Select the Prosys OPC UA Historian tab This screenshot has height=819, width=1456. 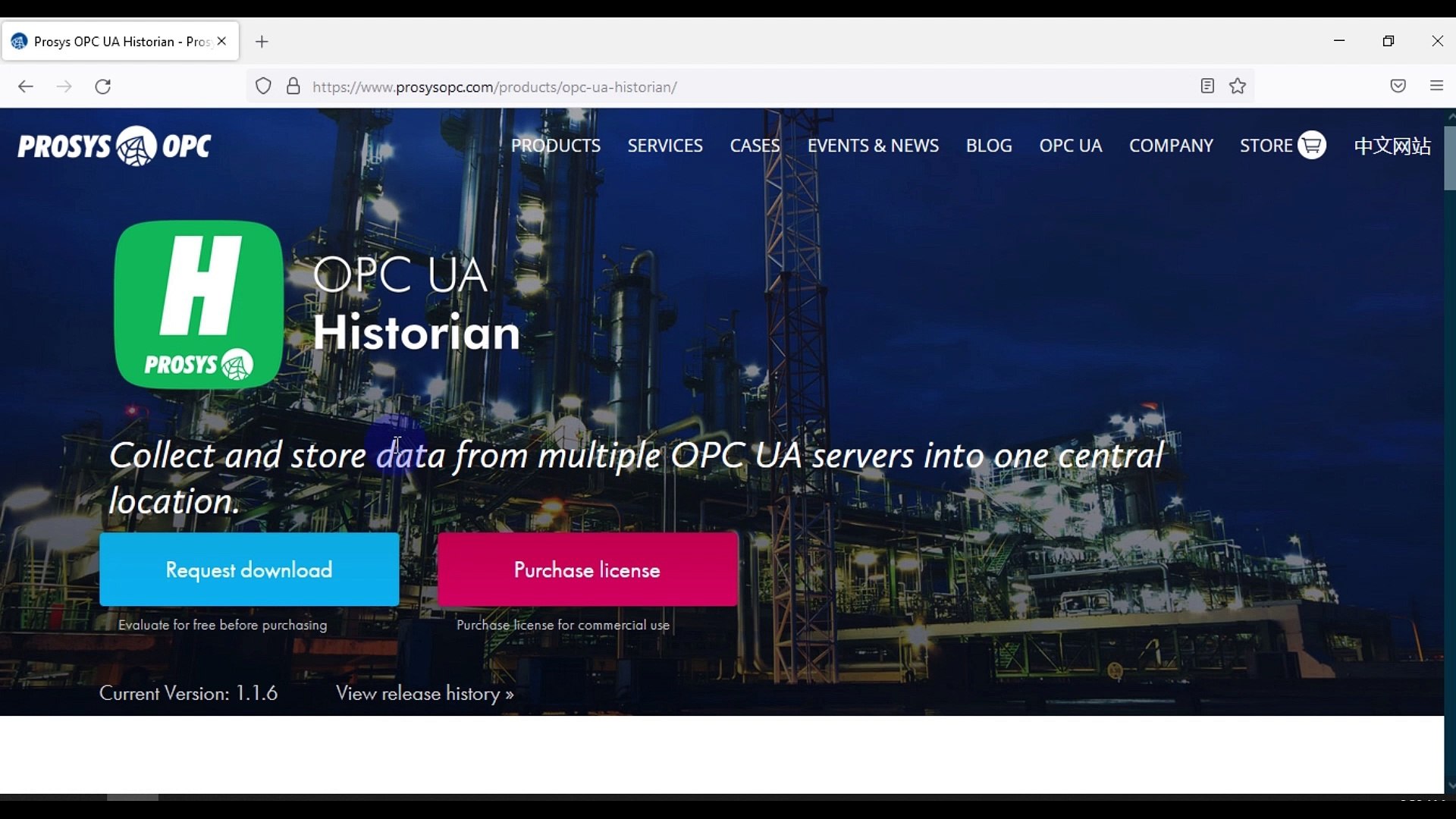[x=121, y=42]
